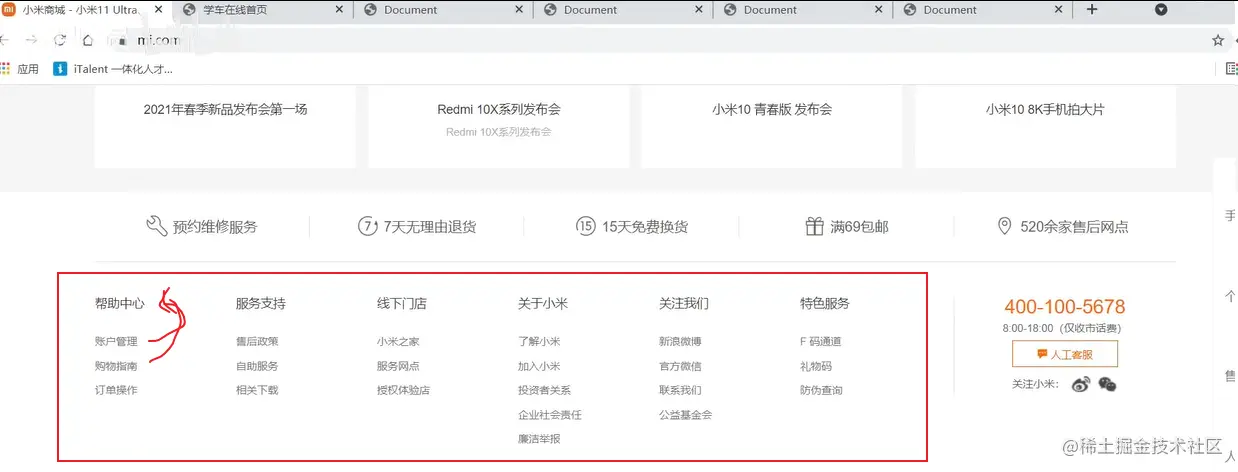This screenshot has height=472, width=1238.
Task: Bookmark this page with the star icon
Action: (1217, 41)
